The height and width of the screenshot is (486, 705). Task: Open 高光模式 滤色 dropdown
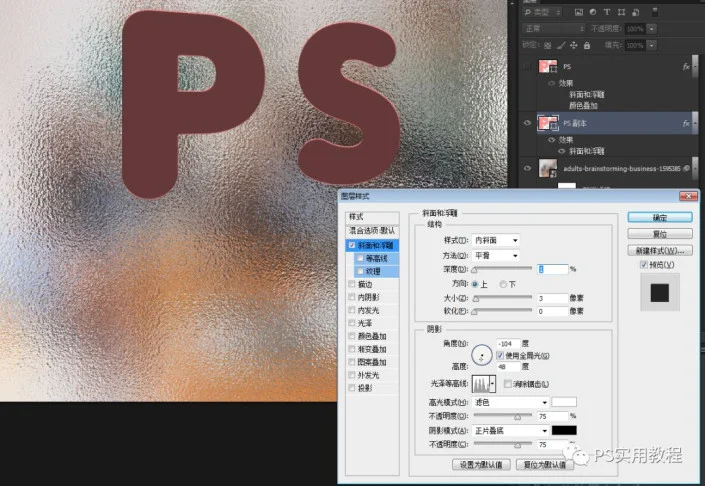[x=510, y=402]
